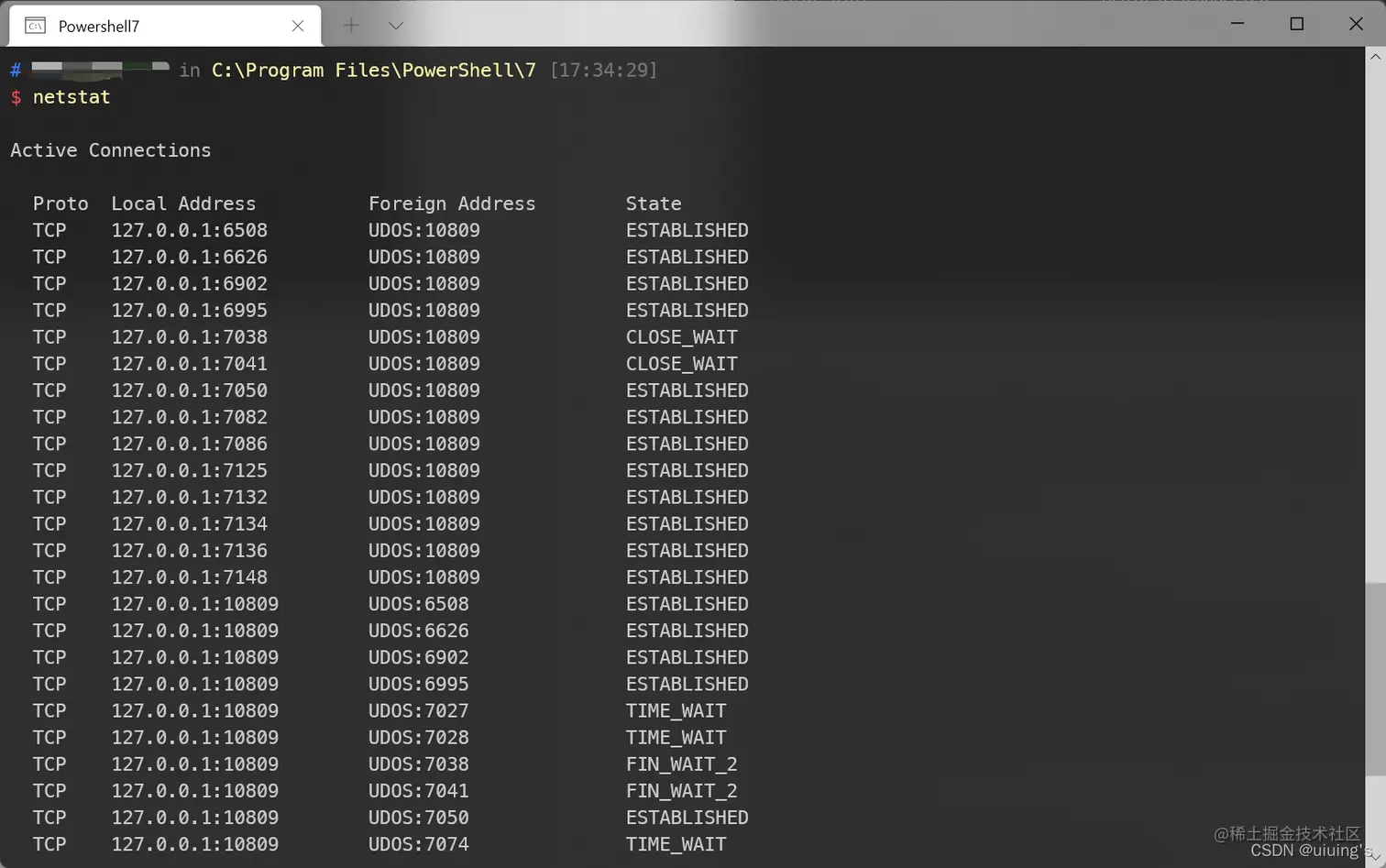Click foreign address UDOS:7074

(x=419, y=844)
